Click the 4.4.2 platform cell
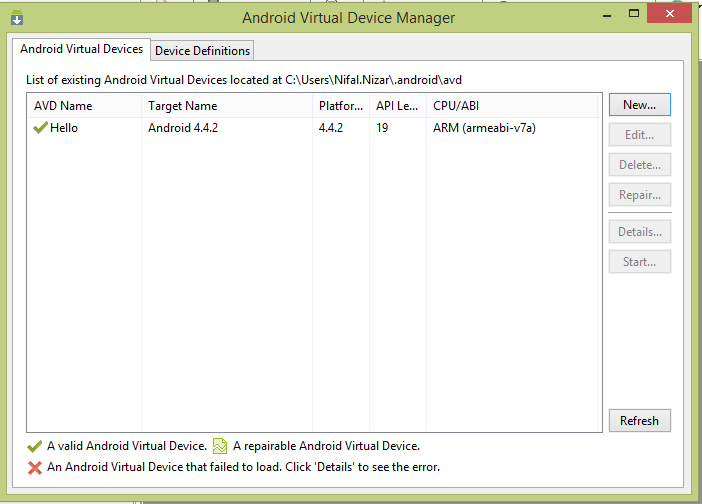The width and height of the screenshot is (702, 504). coord(331,128)
